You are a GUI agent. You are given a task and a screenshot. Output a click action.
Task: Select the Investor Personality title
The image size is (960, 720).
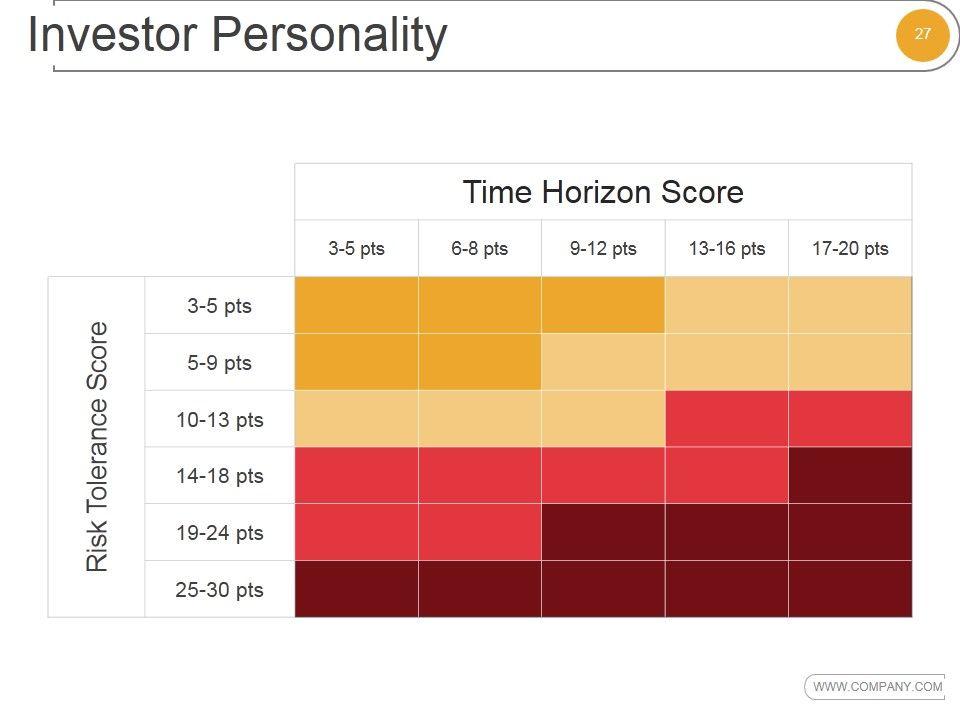237,35
